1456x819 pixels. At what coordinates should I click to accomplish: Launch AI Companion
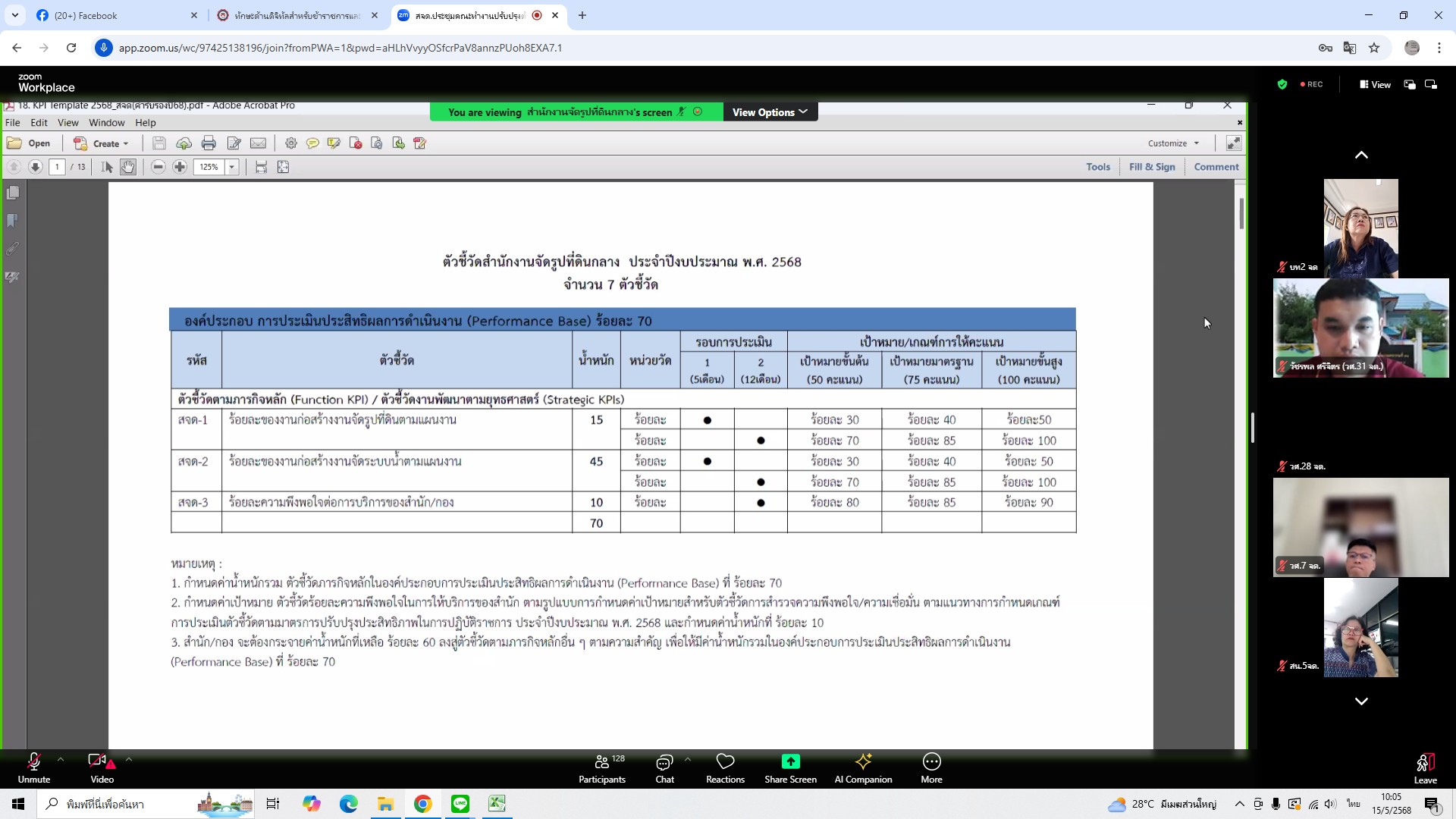(863, 768)
